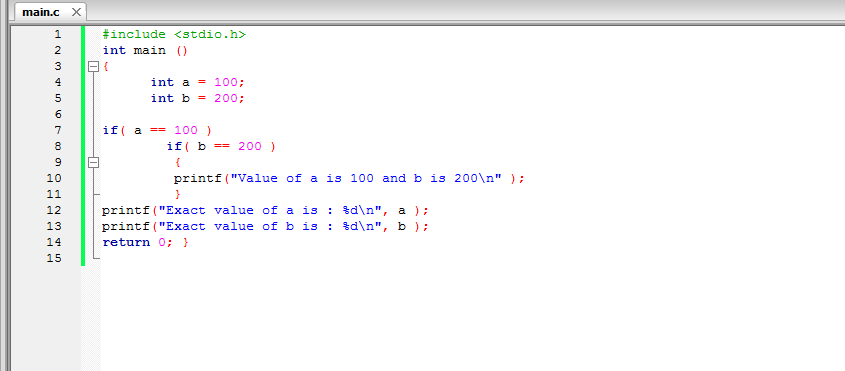Click the 'int main ()' declaration
Viewport: 845px width, 371px height.
click(145, 51)
